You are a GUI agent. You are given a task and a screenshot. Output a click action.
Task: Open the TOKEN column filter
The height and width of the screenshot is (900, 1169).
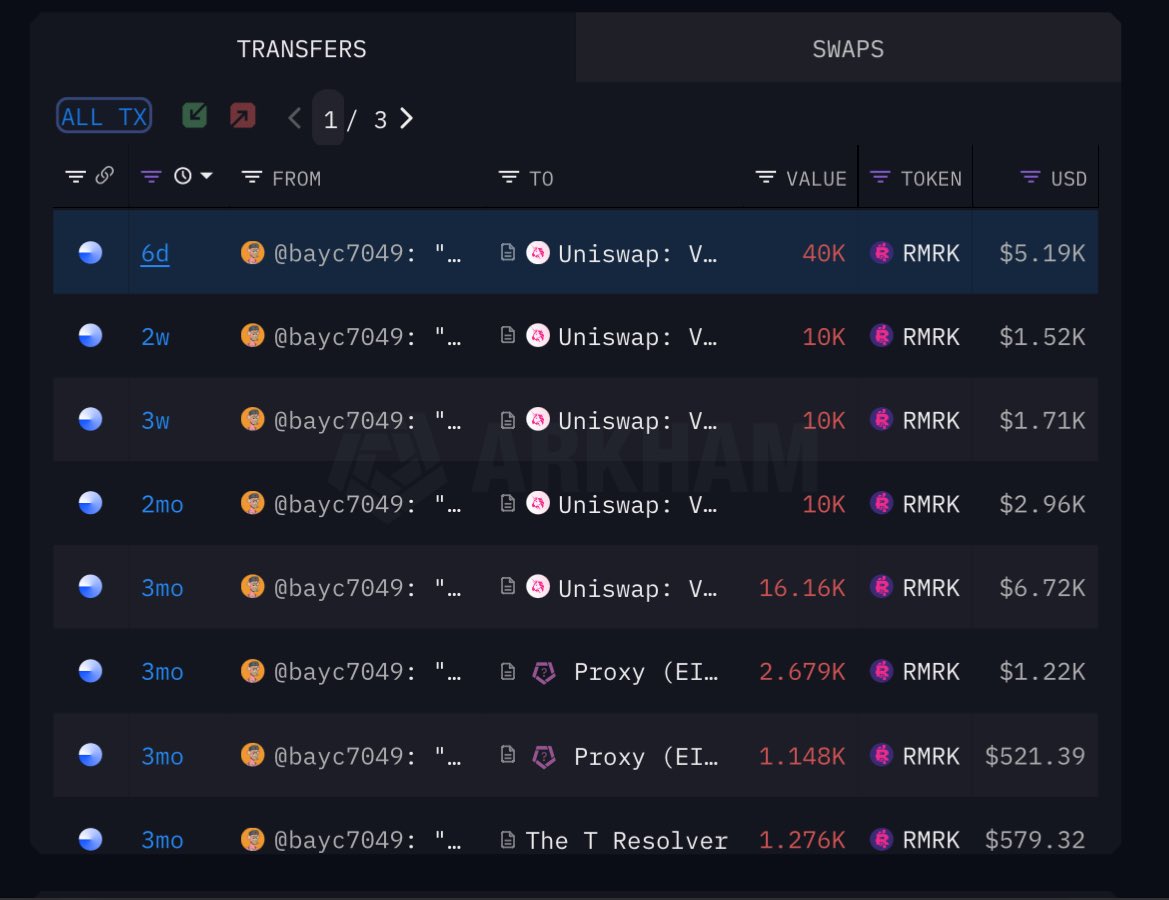(880, 177)
